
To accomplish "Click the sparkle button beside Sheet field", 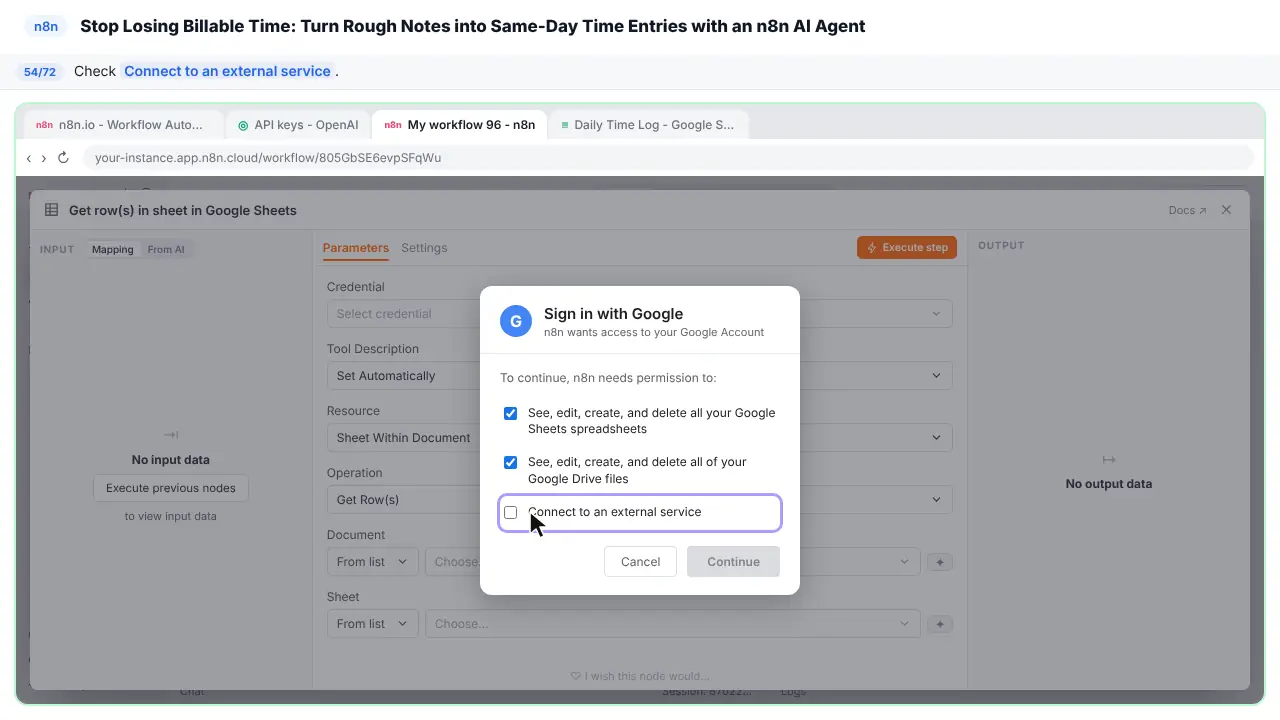I will [940, 624].
